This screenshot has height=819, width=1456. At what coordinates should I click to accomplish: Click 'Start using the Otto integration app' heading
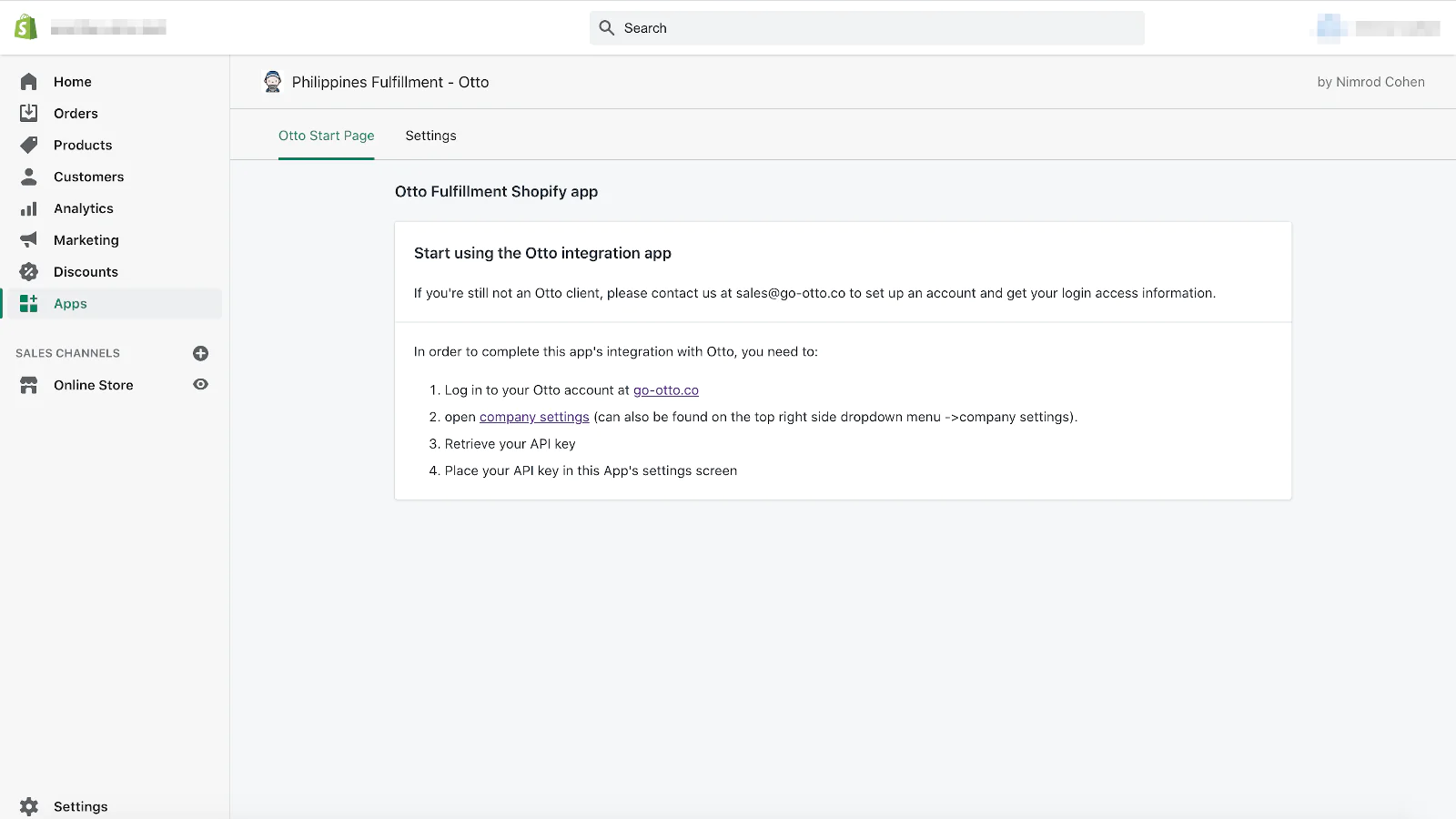click(542, 253)
